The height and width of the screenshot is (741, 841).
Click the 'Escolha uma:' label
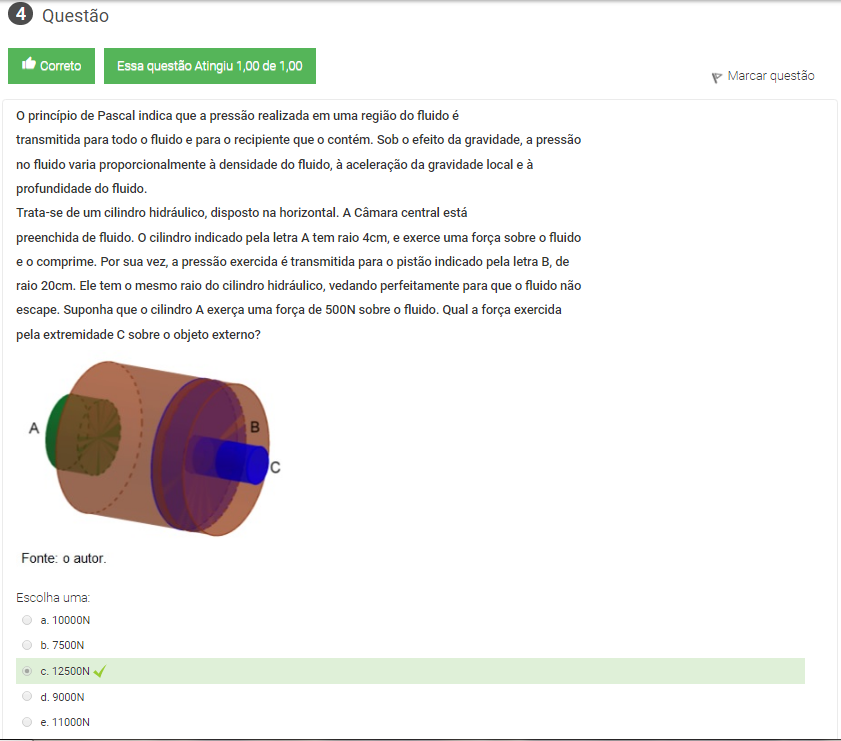[53, 597]
